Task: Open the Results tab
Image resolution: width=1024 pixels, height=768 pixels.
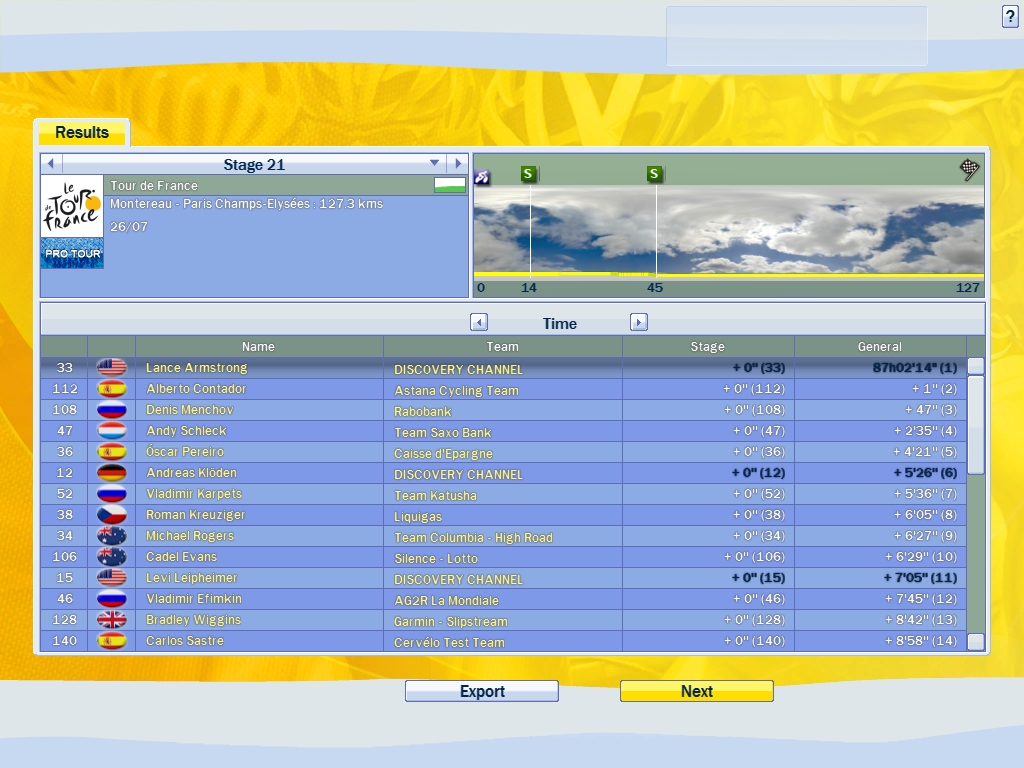Action: (81, 132)
